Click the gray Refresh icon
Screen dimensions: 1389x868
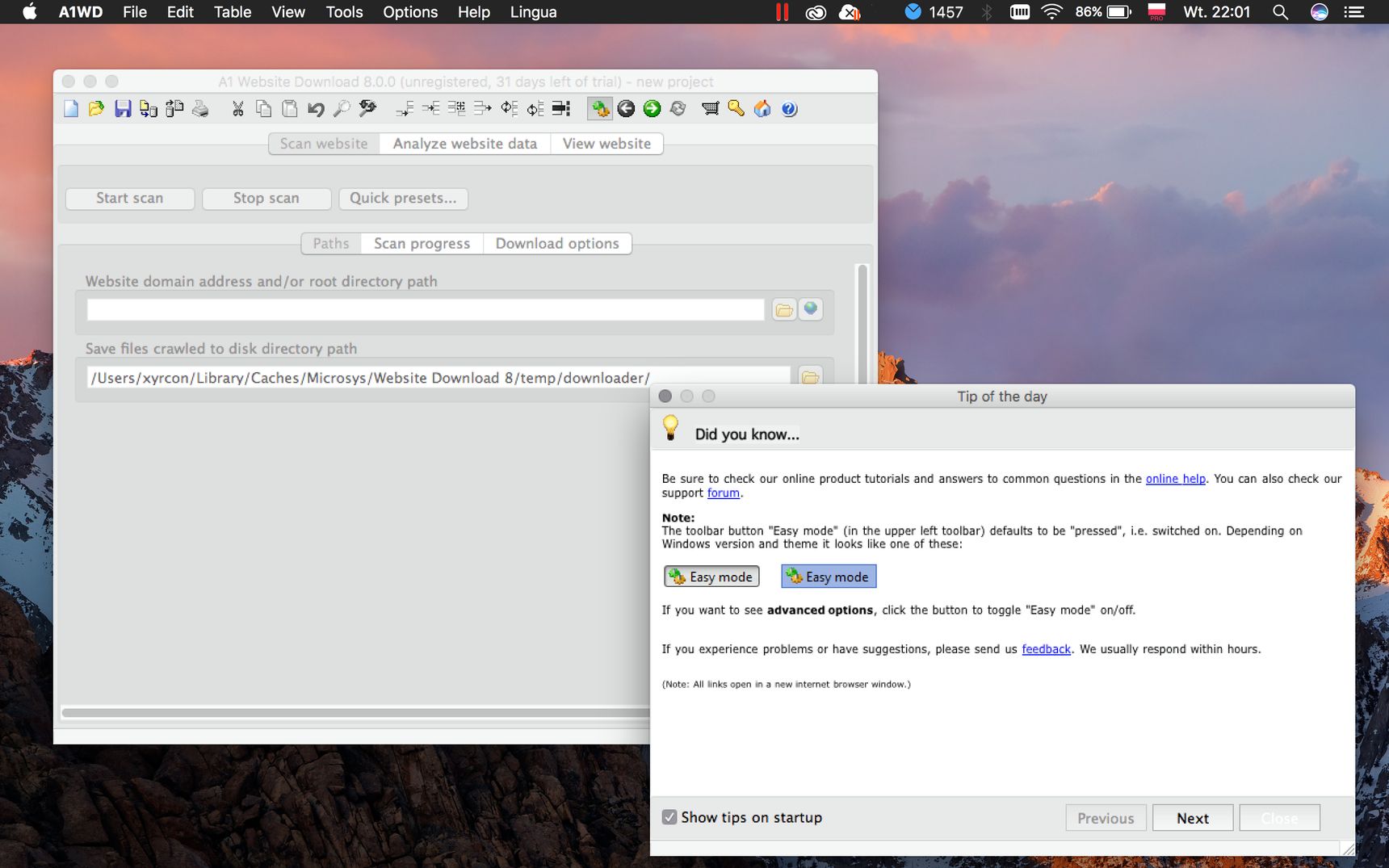(678, 109)
